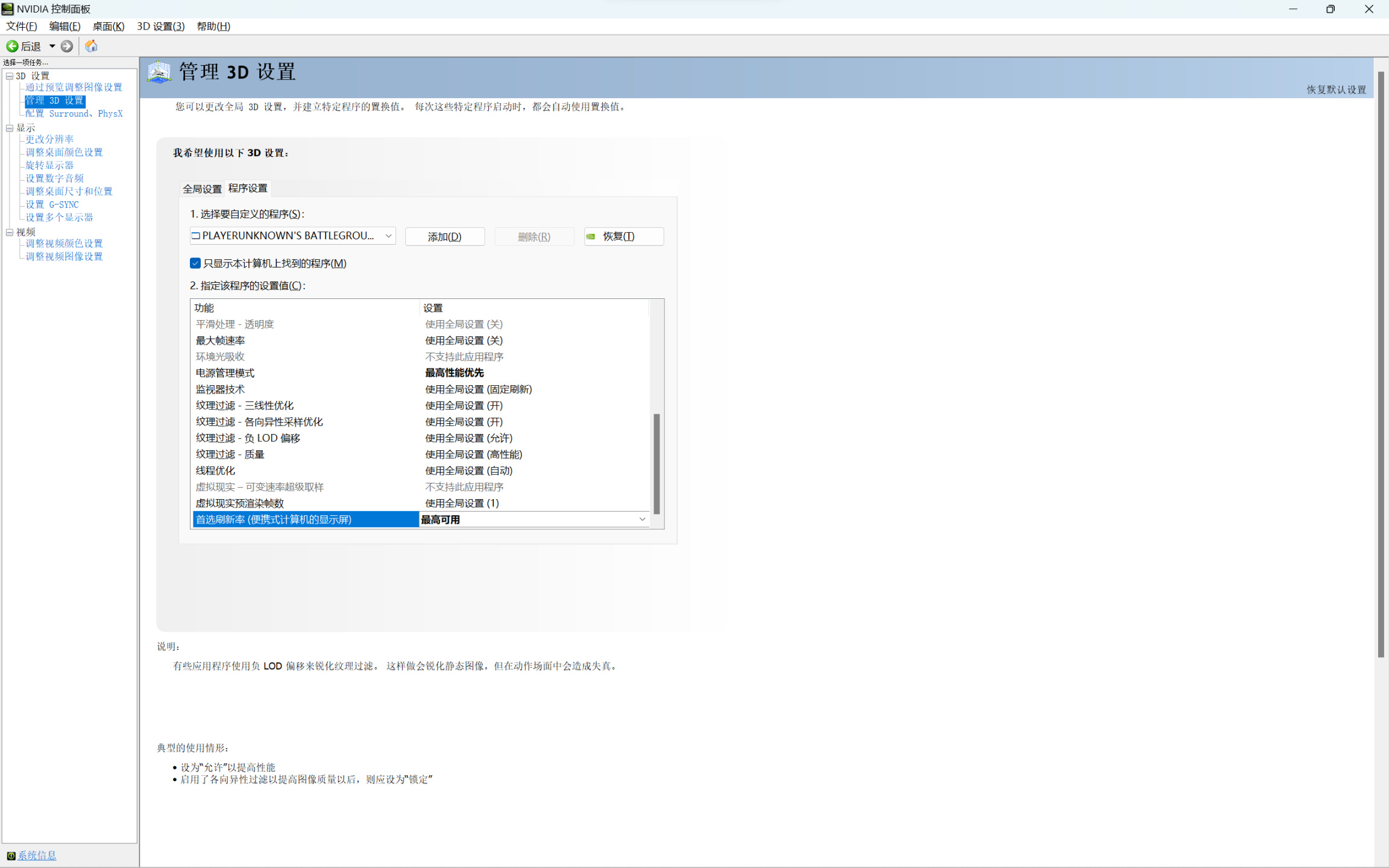Click the 最高性能优先 value
The height and width of the screenshot is (868, 1389).
[455, 373]
